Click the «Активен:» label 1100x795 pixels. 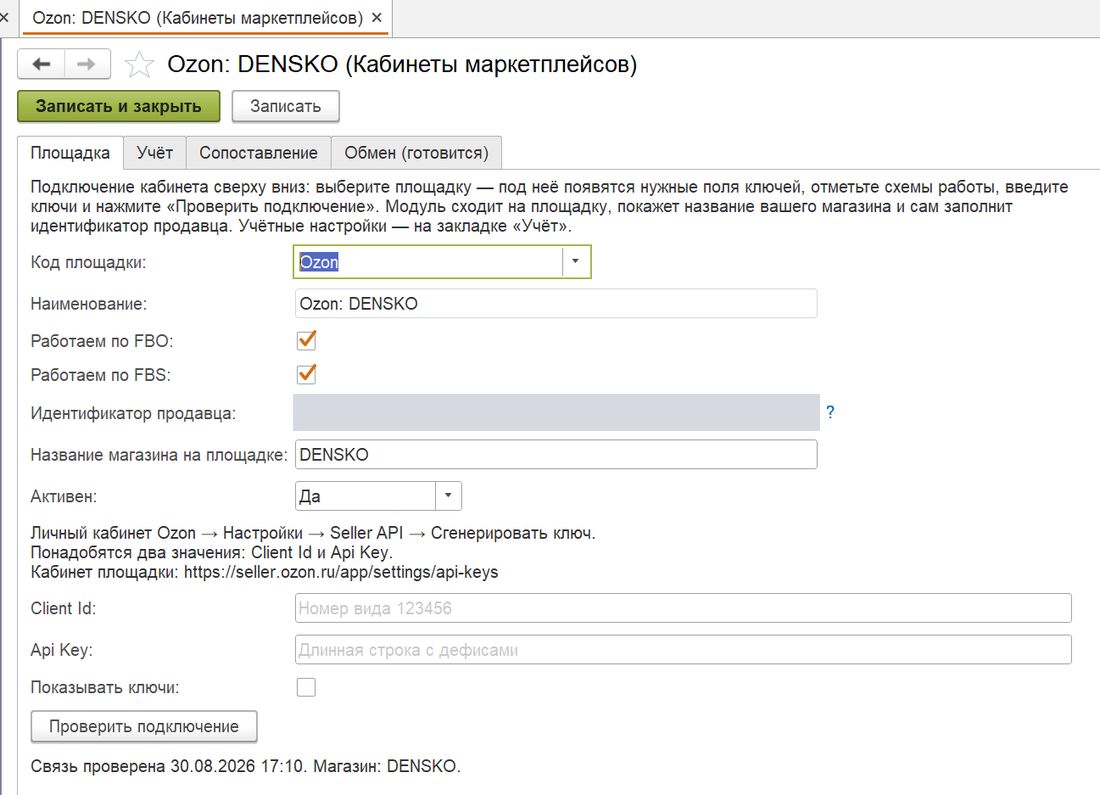[x=64, y=496]
